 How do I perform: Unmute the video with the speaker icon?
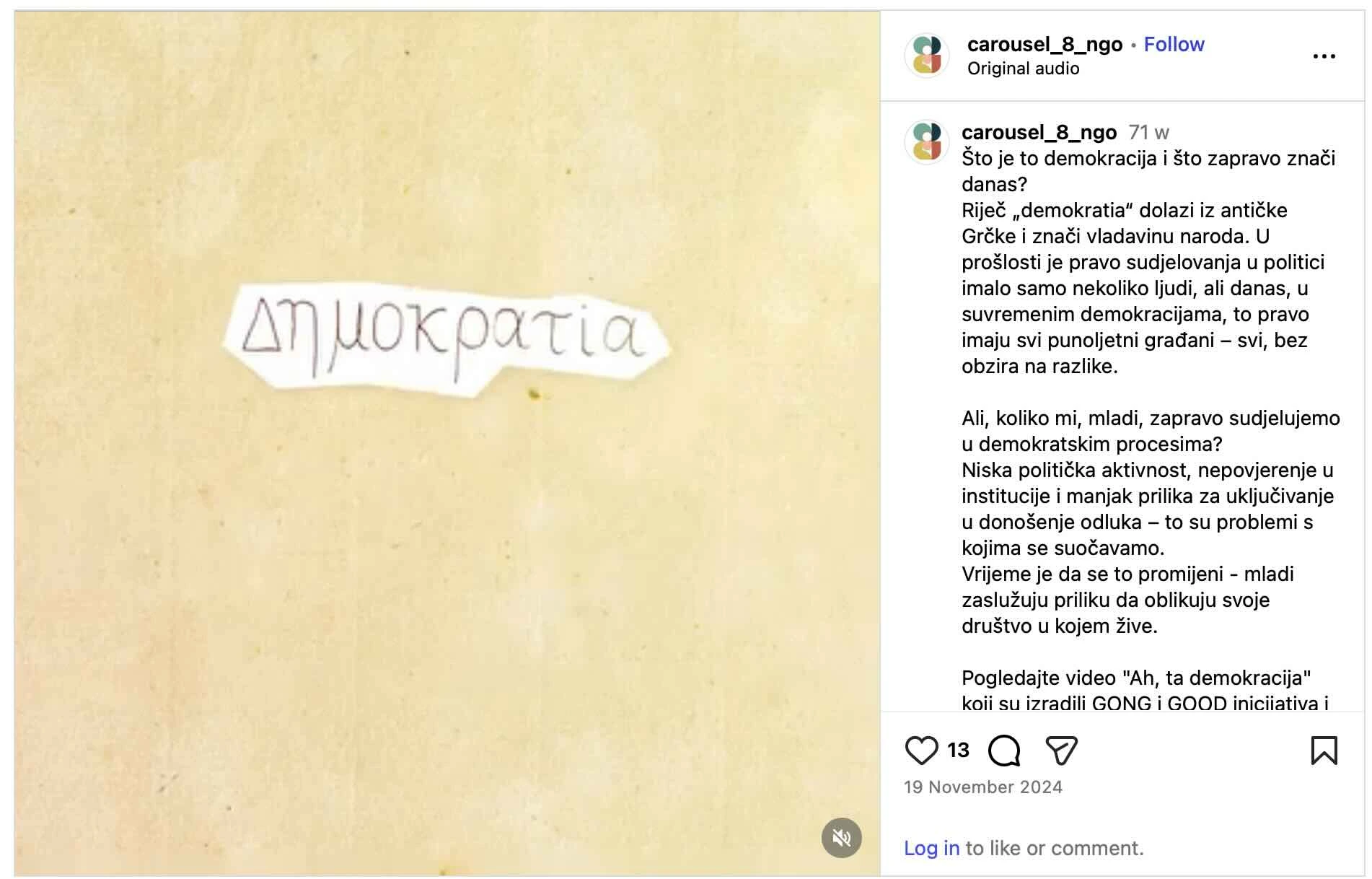(841, 838)
